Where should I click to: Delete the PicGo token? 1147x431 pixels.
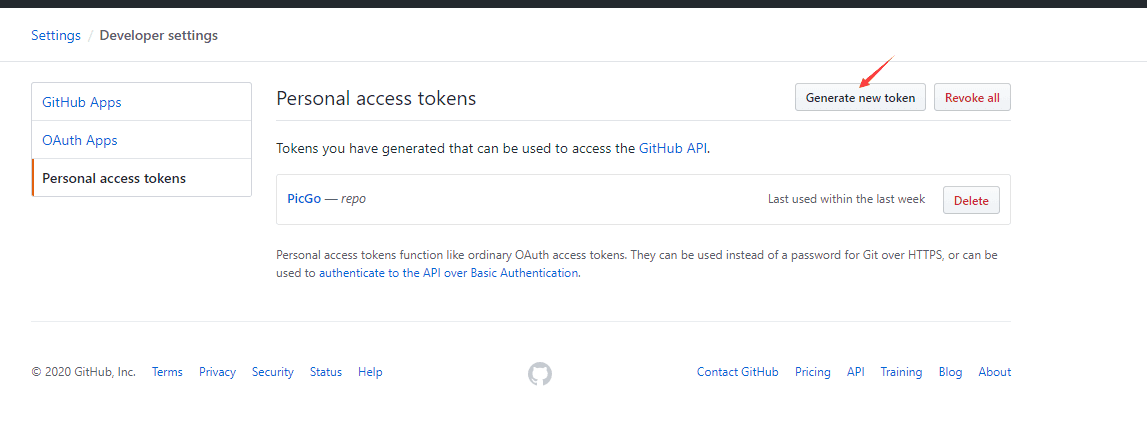971,200
